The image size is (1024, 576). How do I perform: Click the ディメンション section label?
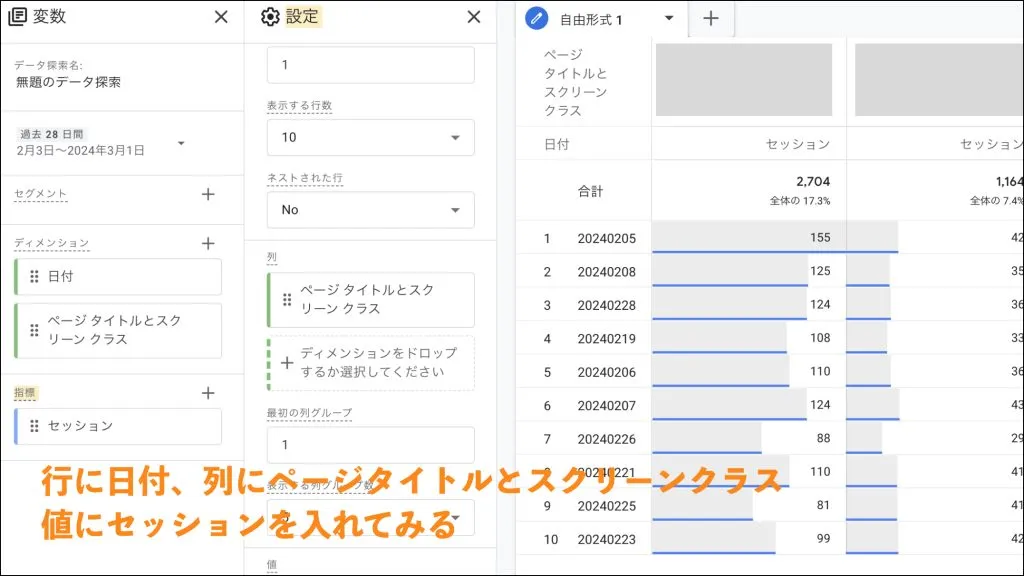[52, 243]
